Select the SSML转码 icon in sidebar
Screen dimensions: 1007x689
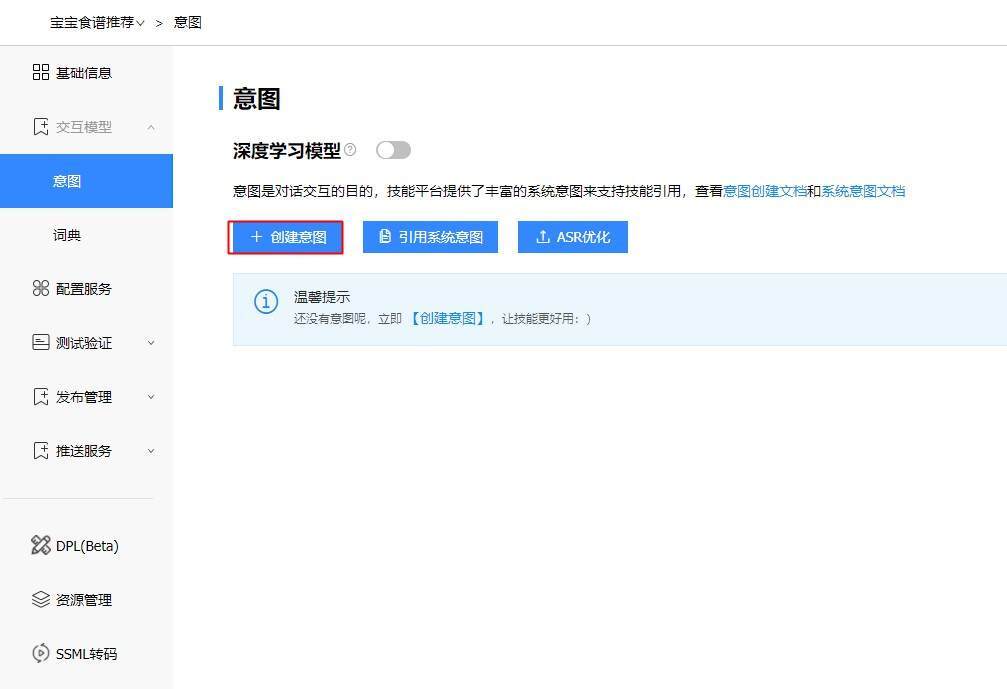[x=41, y=653]
